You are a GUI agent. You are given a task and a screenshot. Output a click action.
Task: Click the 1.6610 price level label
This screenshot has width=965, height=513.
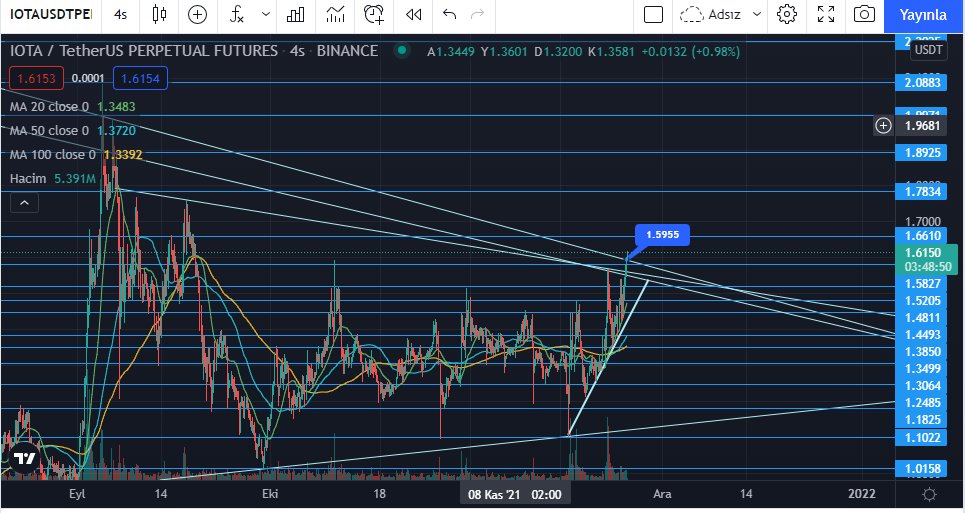pyautogui.click(x=922, y=236)
